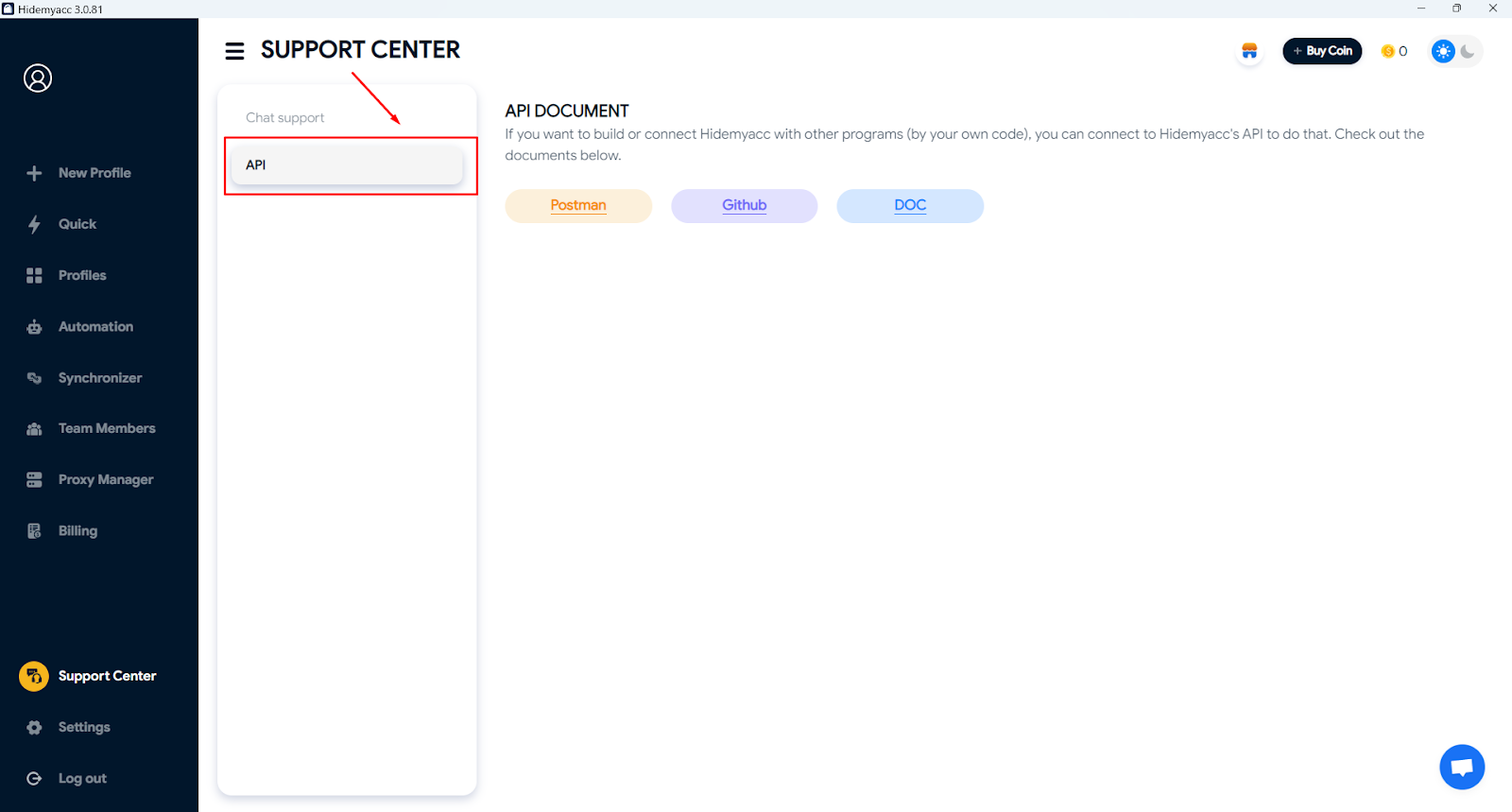
Task: Collapse the sidebar with hamburger menu icon
Action: pos(234,51)
